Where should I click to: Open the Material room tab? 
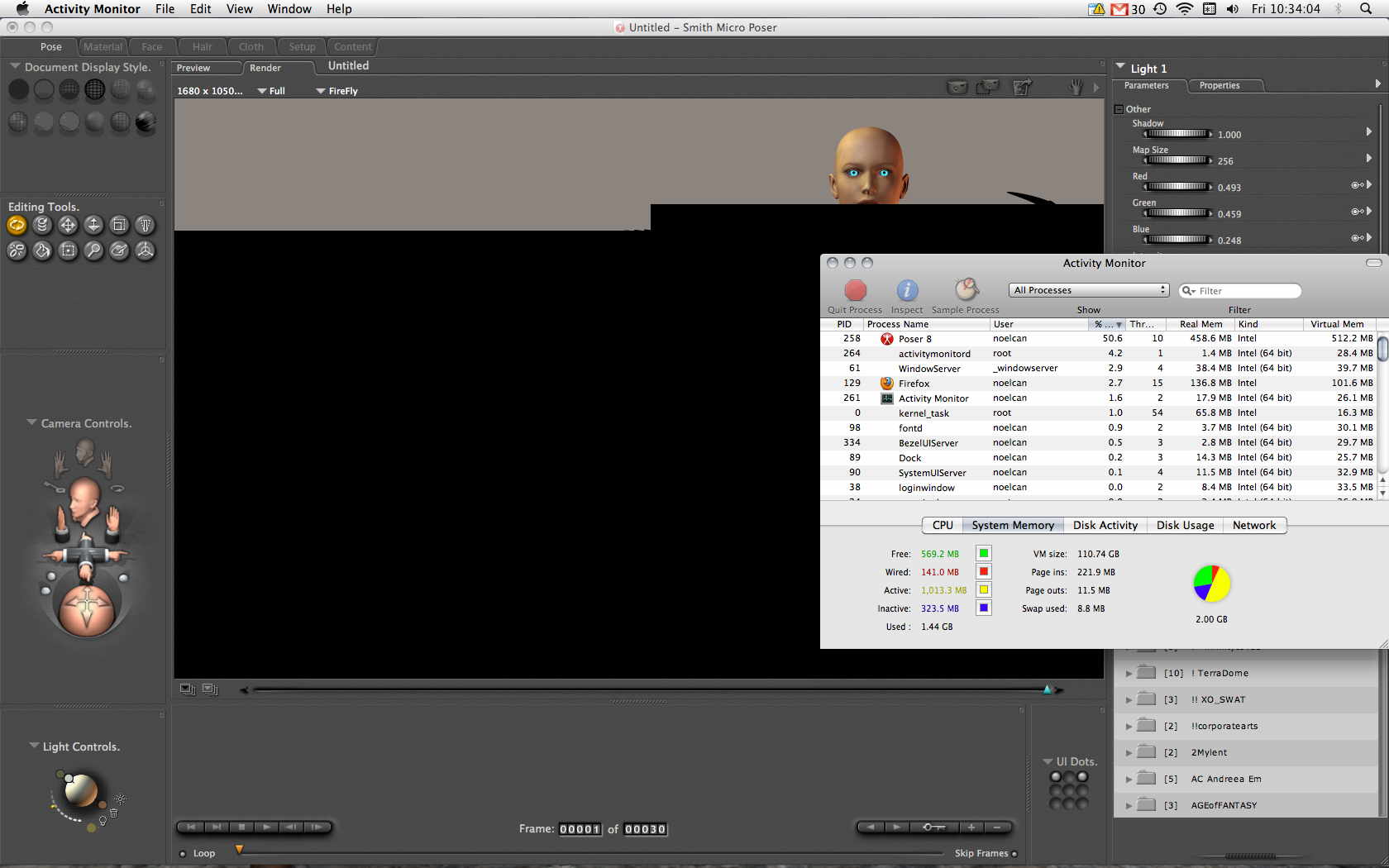[x=103, y=47]
